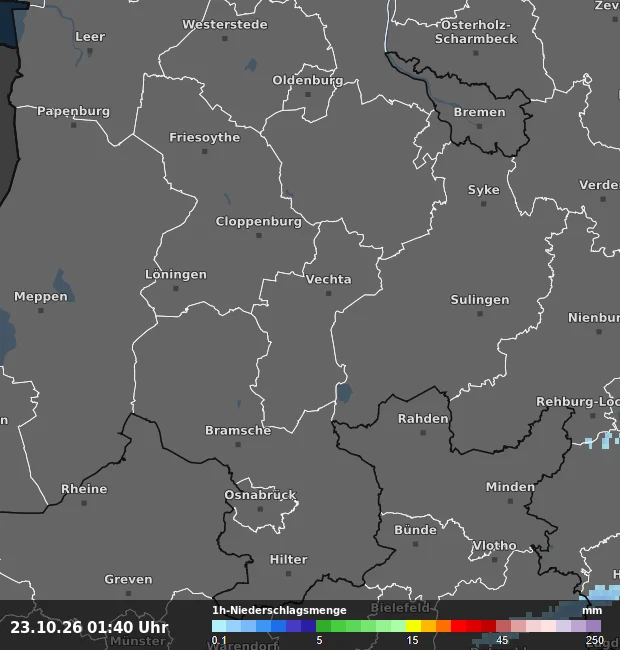Click the Löningen town label

(176, 274)
